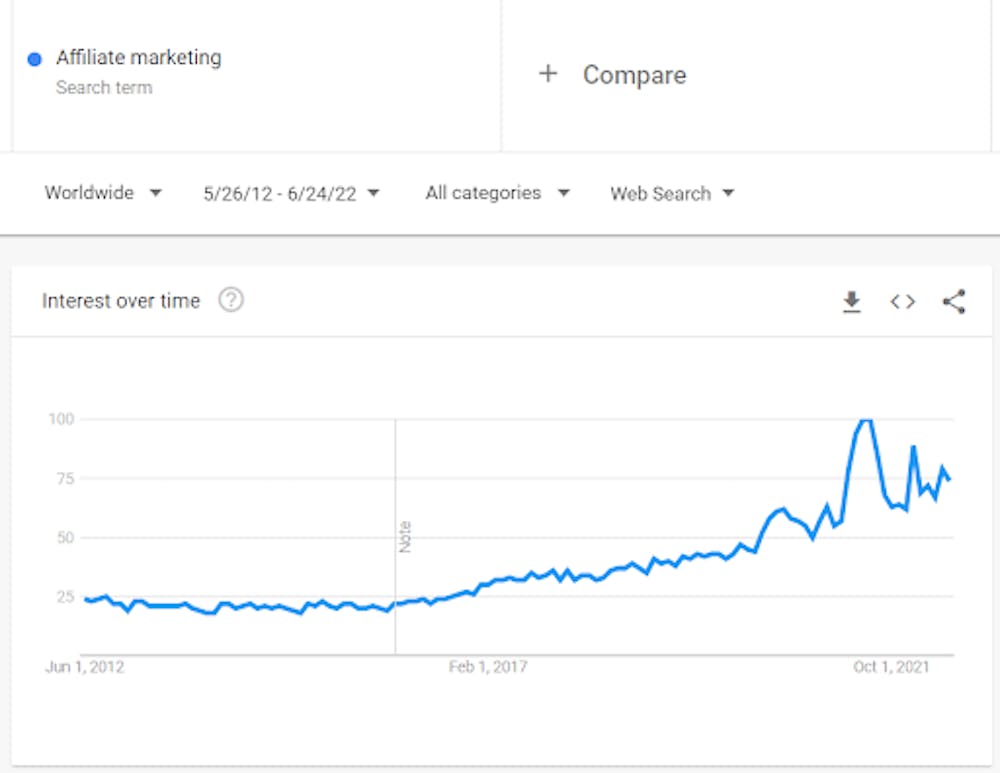
Task: Click the blue Affiliate marketing dot
Action: [x=35, y=59]
